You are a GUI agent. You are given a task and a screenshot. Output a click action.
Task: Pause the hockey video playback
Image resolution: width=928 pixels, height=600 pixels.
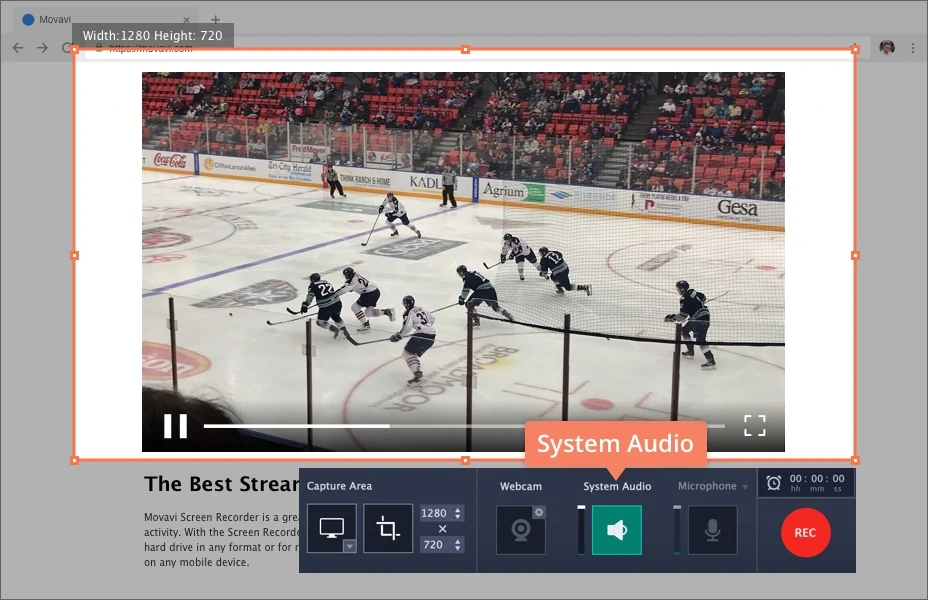(x=176, y=426)
